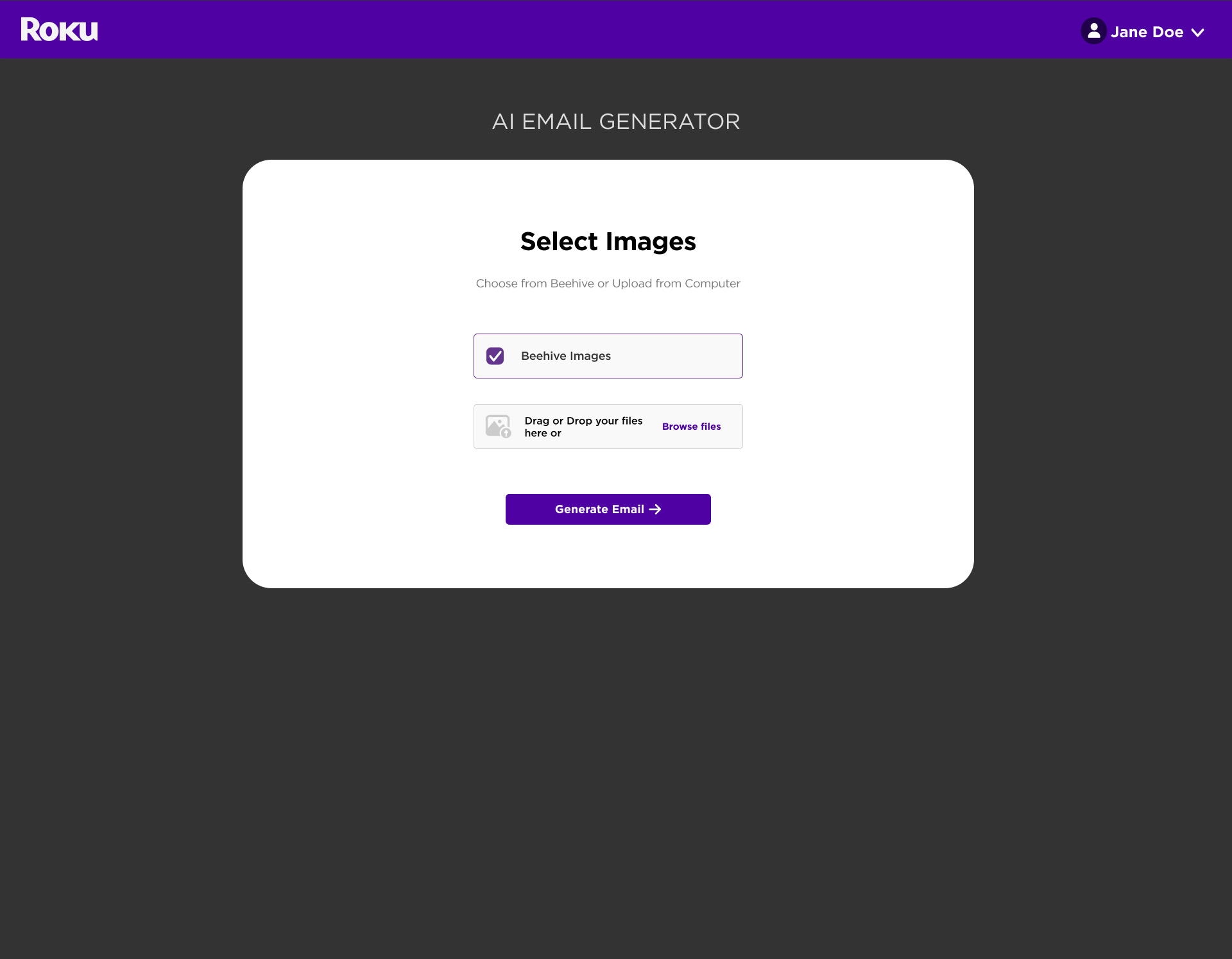Expand the chevron next to Jane Doe
This screenshot has width=1232, height=959.
click(x=1197, y=33)
